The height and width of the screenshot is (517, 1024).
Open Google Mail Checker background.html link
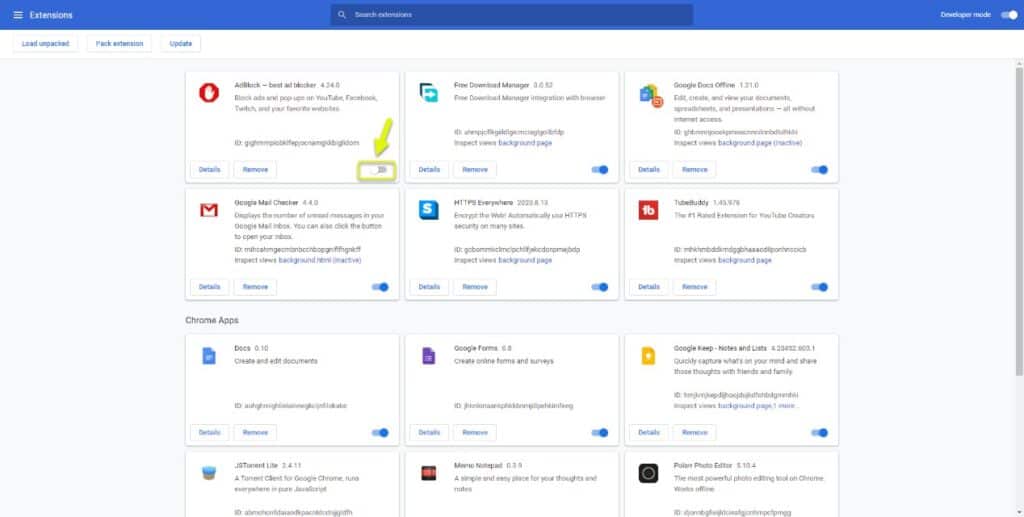[x=320, y=260]
